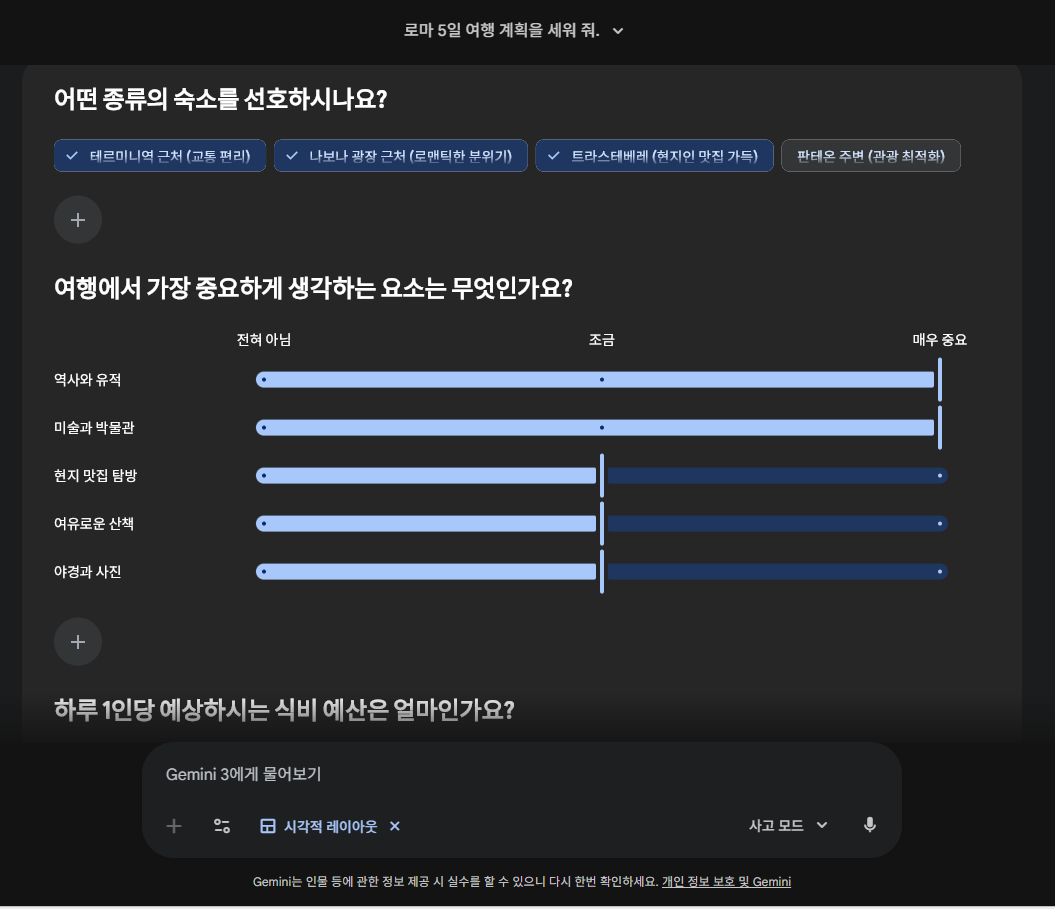Deselect the 트라스테베레 option
This screenshot has height=909, width=1055.
pos(654,155)
